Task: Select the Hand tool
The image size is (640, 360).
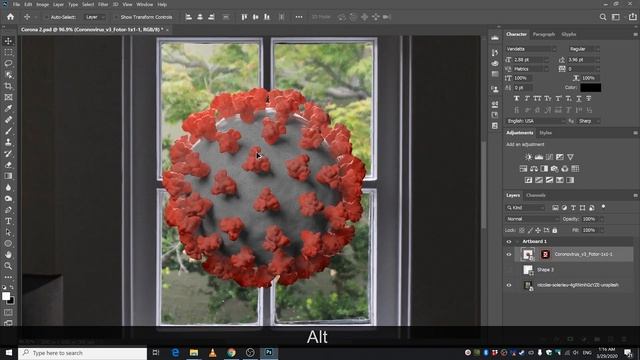Action: coord(8,255)
